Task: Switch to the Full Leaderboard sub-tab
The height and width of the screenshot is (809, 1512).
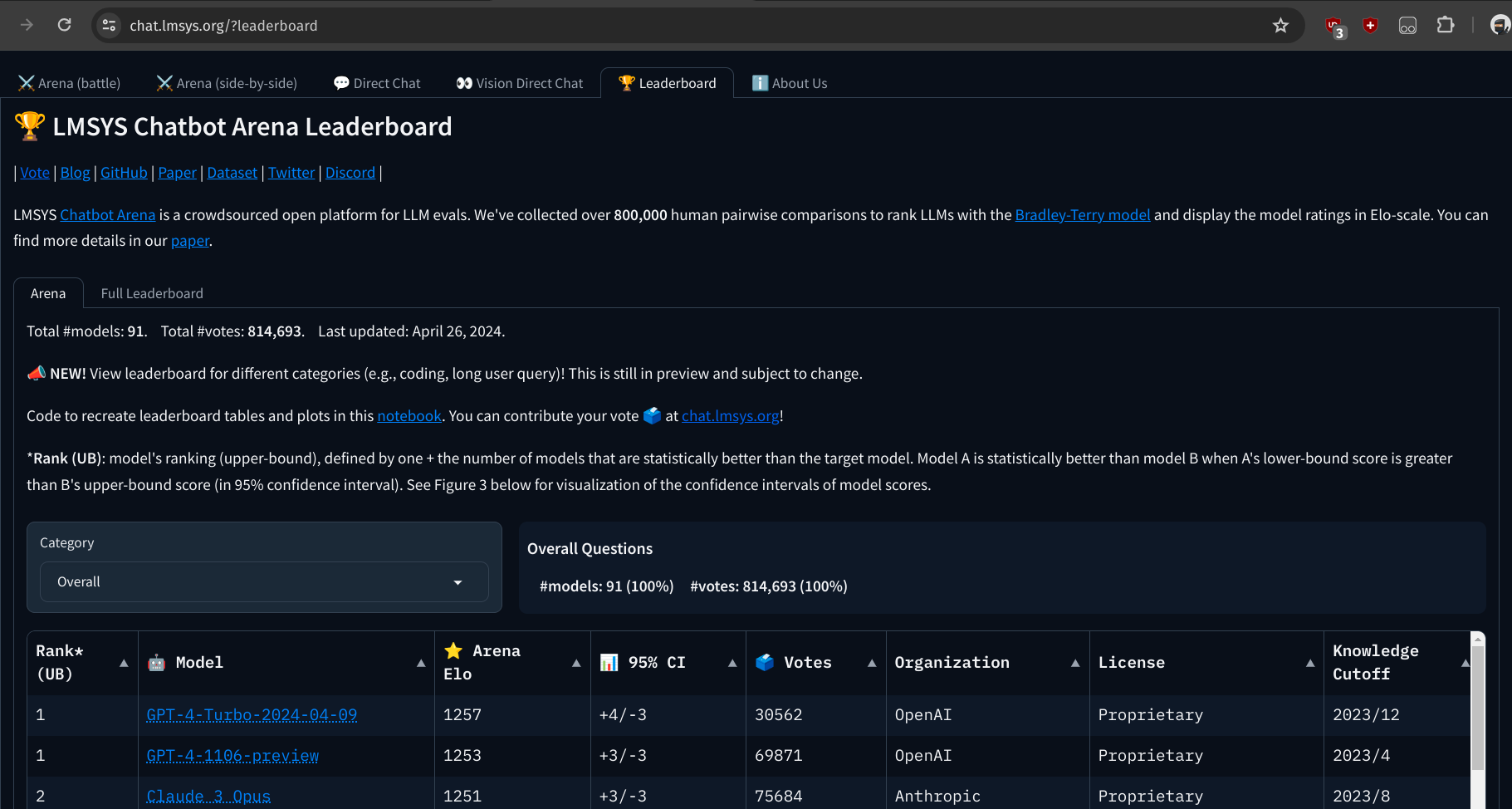Action: click(152, 293)
